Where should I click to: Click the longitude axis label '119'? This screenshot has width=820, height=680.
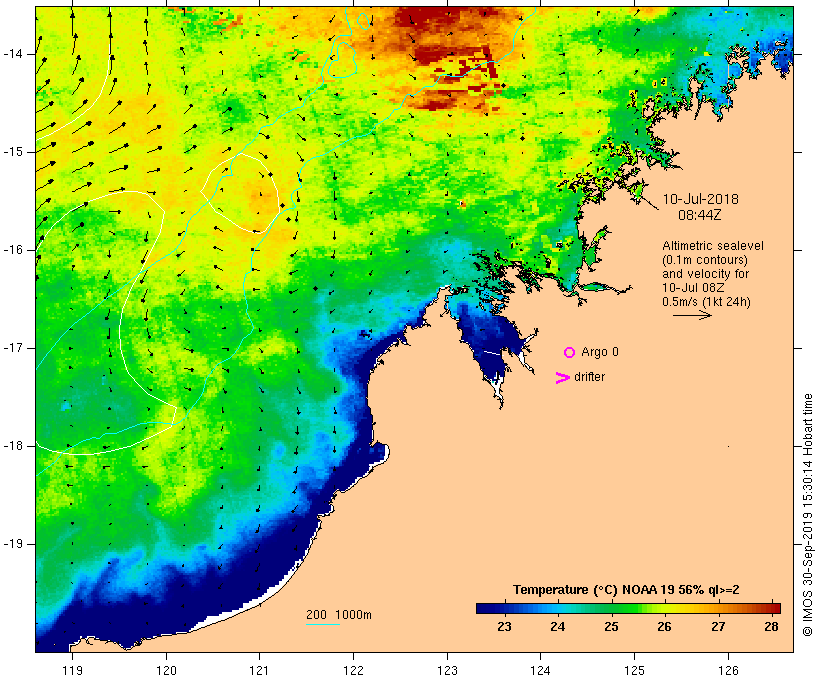(72, 671)
